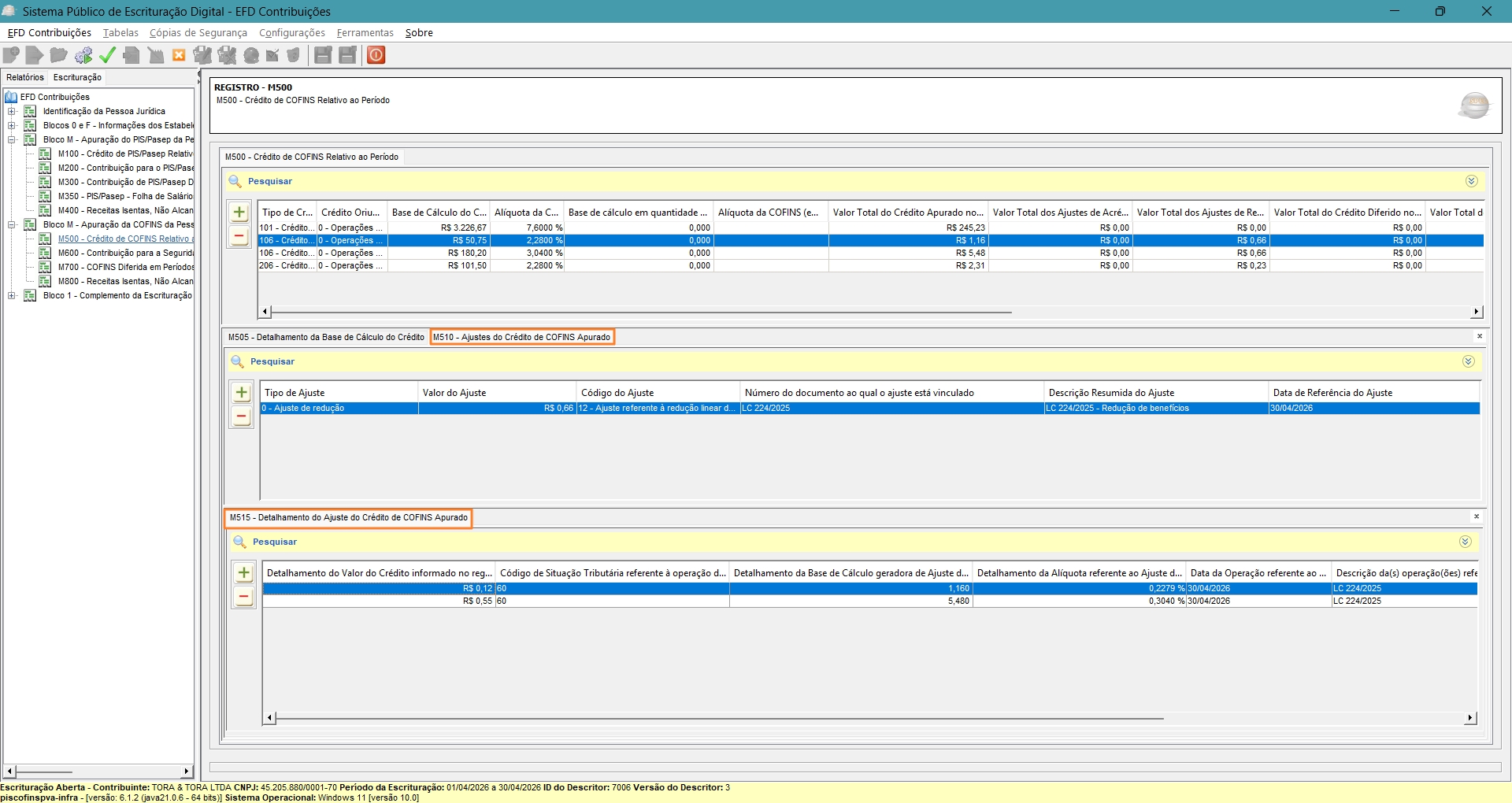Click the magnifier icon in M500 Pesquisar bar
The image size is (1512, 803).
point(235,182)
